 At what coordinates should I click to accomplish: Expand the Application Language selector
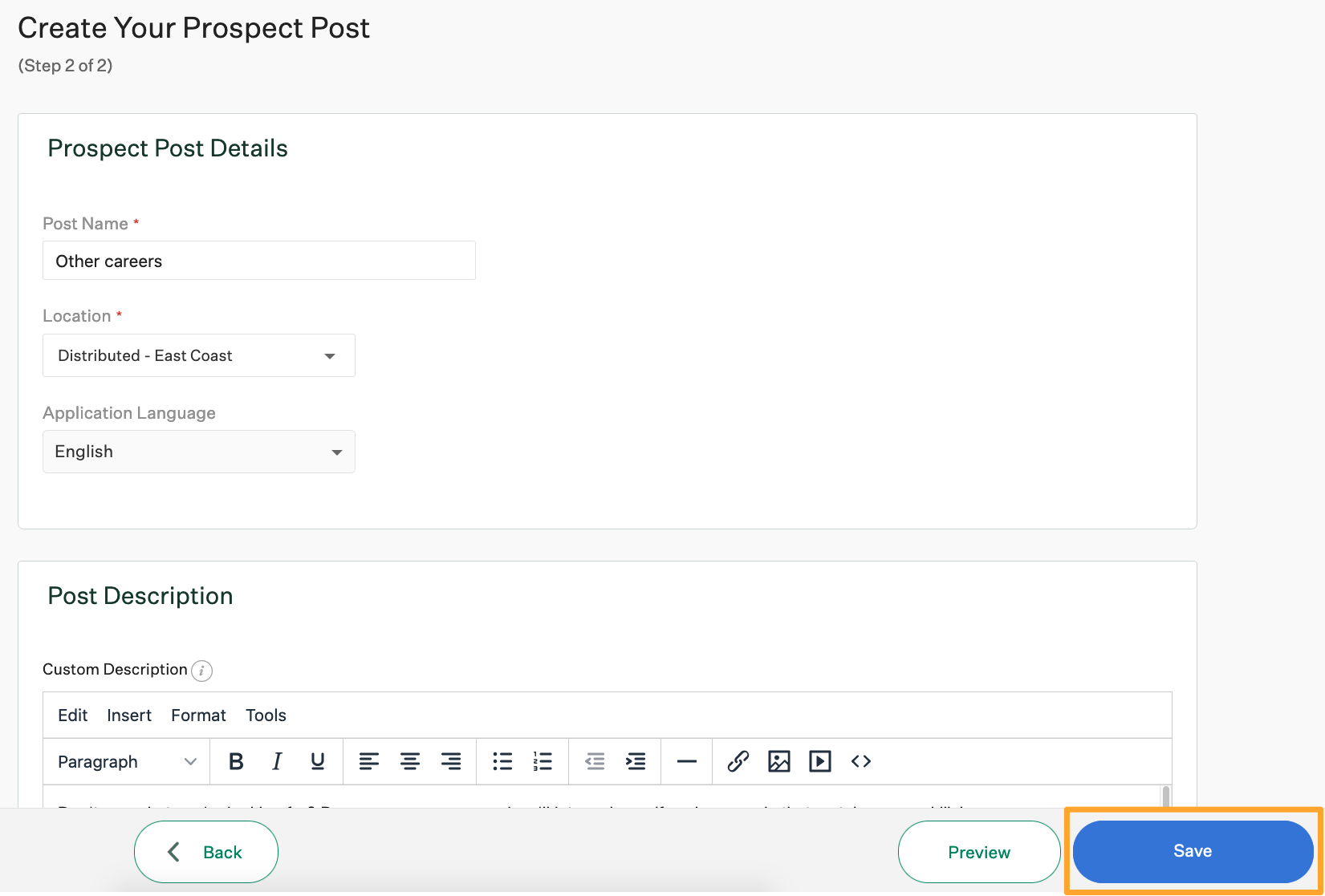click(198, 452)
